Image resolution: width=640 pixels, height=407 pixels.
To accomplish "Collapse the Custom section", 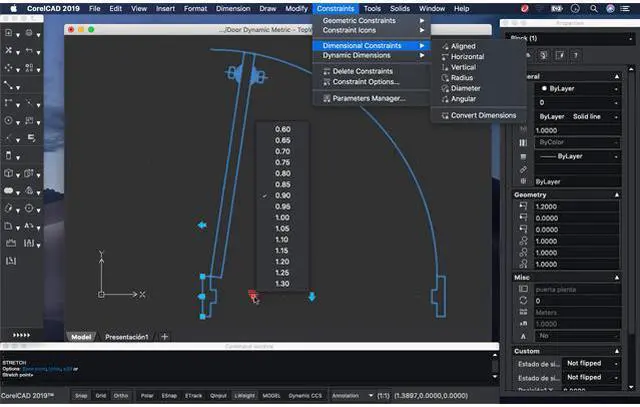I will [617, 351].
